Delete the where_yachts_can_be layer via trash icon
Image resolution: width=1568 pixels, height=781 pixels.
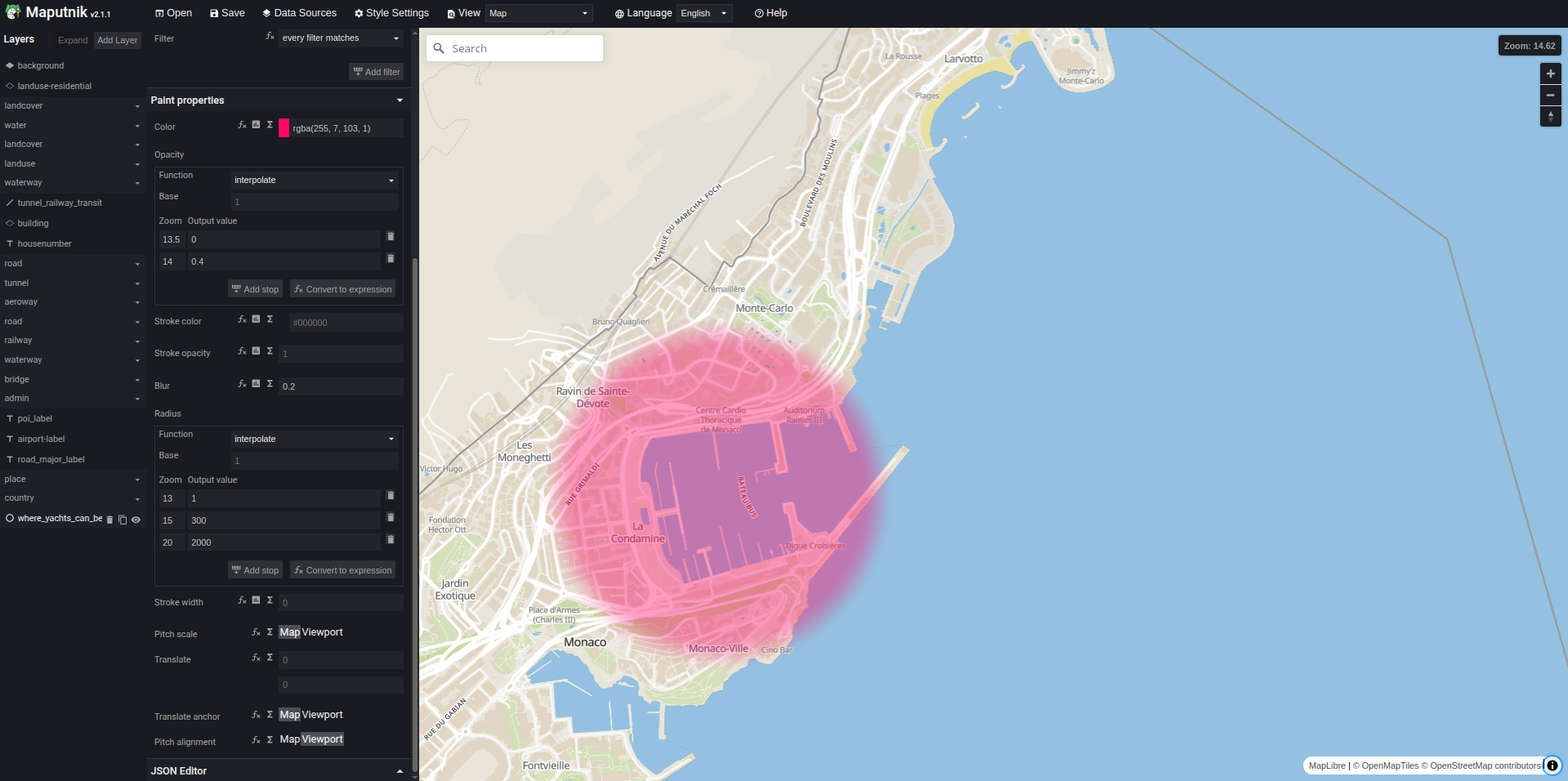point(109,520)
